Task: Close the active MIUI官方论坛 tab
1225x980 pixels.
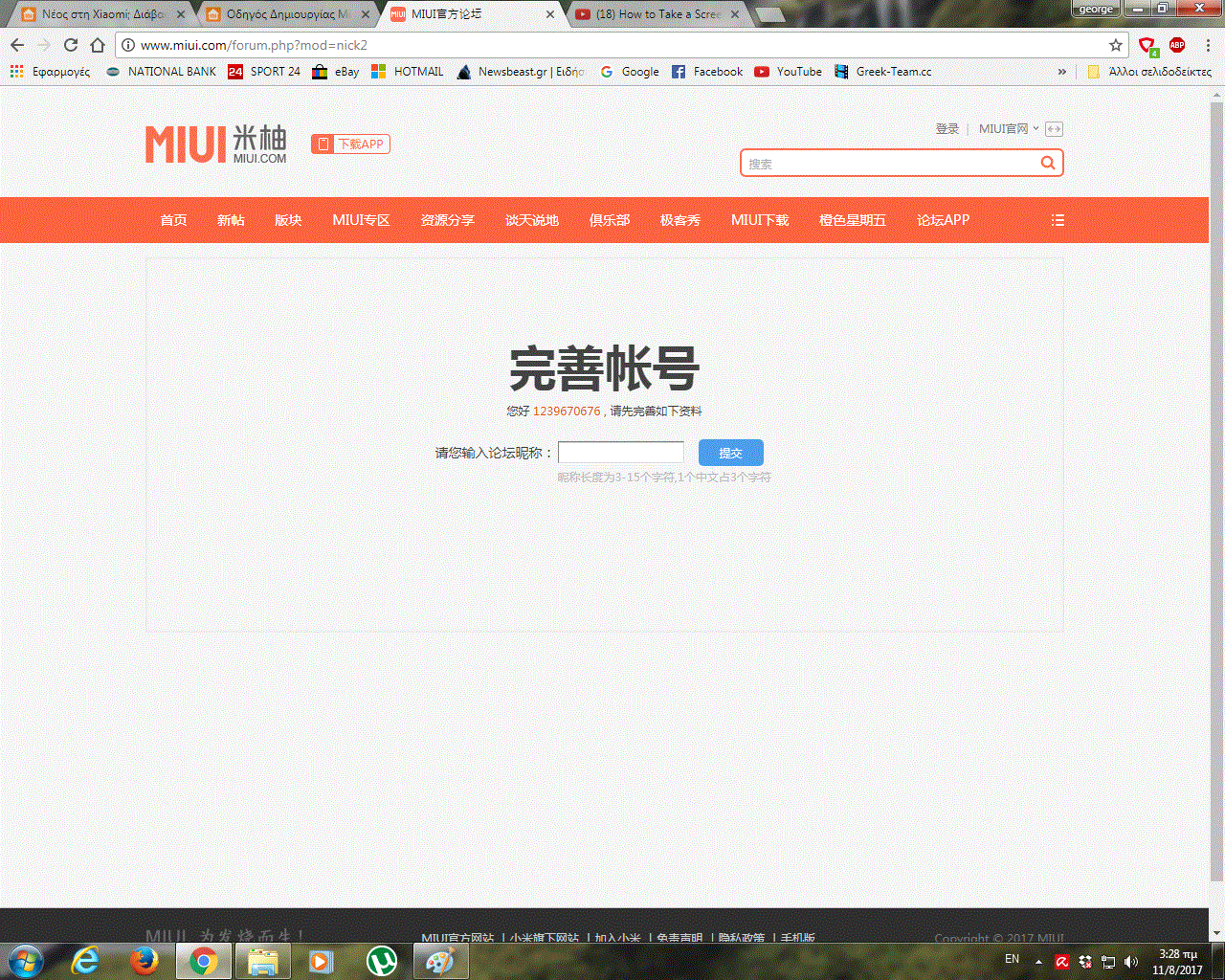Action: point(550,14)
